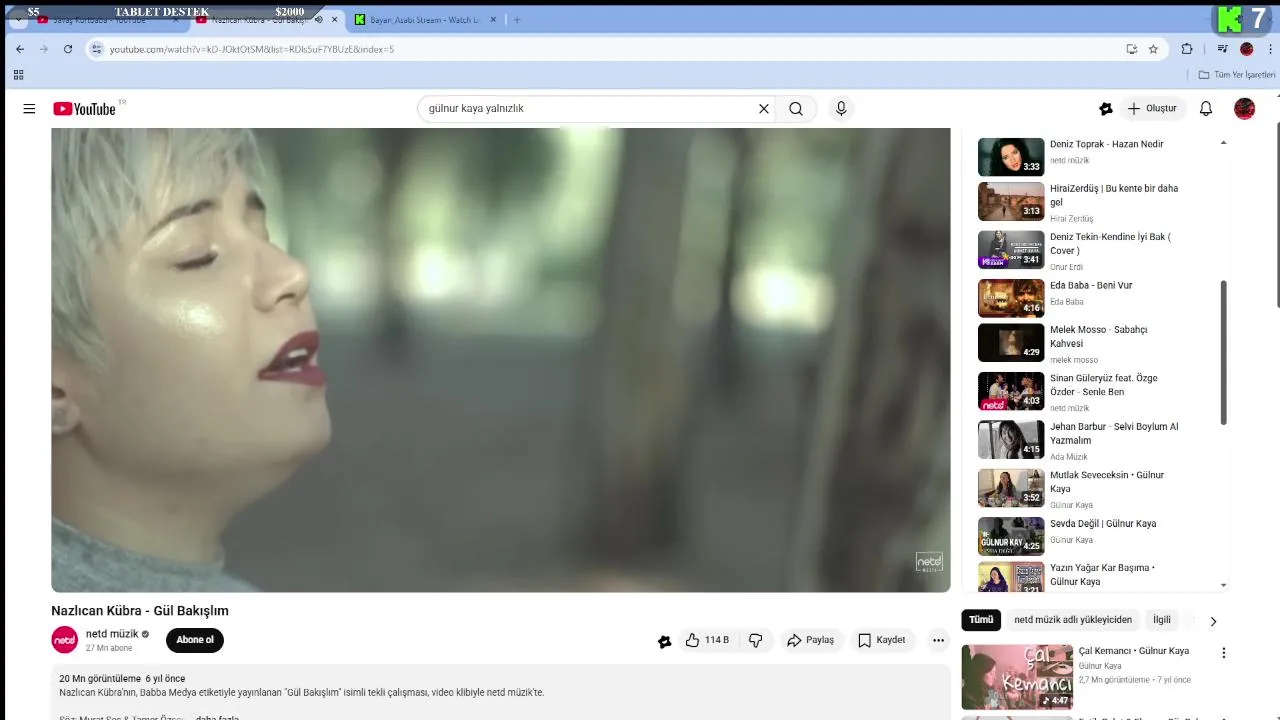Play Mutlak Seveceksin • Gülnur Kaya
The height and width of the screenshot is (720, 1280).
[x=1090, y=489]
